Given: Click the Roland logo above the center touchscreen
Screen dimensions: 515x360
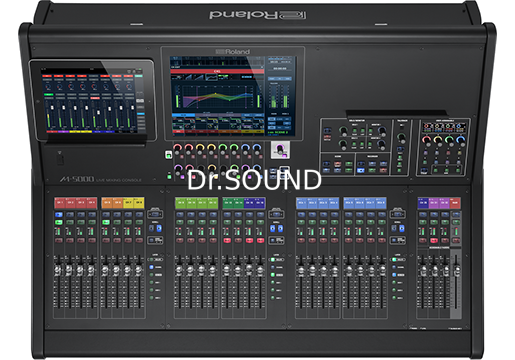Looking at the screenshot, I should point(232,52).
